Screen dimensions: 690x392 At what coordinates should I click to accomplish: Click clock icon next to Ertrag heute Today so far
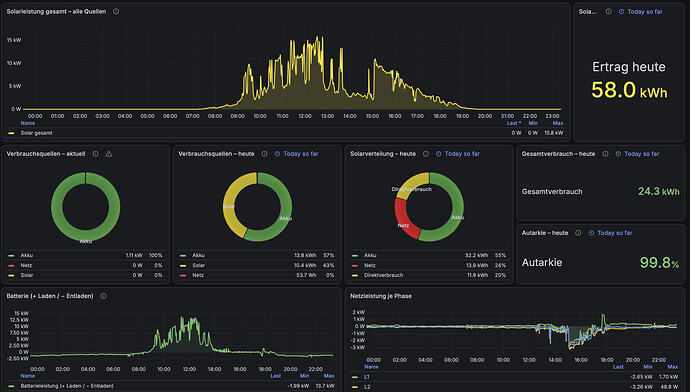tap(621, 11)
